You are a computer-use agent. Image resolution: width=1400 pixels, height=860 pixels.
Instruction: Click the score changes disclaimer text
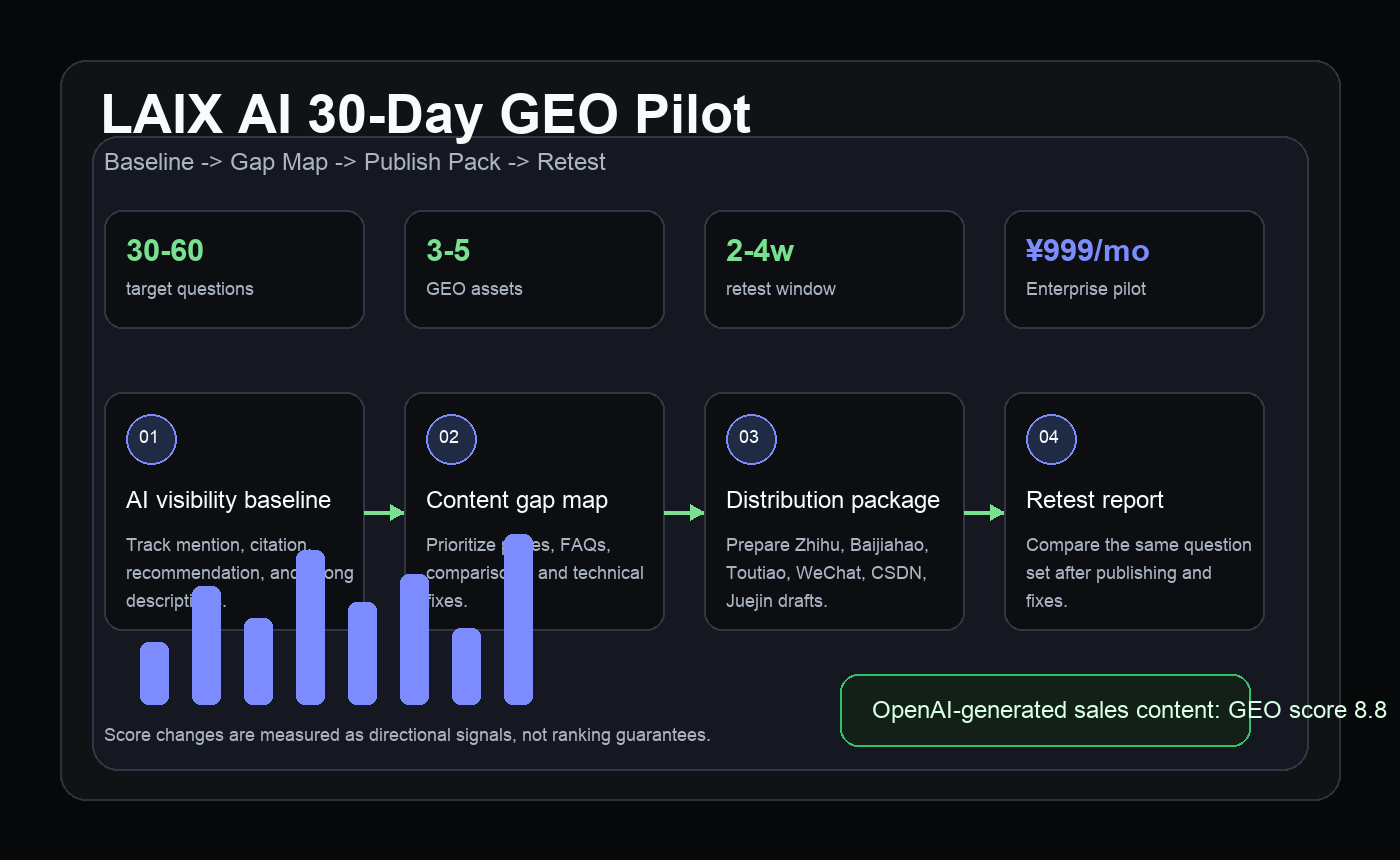pos(407,735)
